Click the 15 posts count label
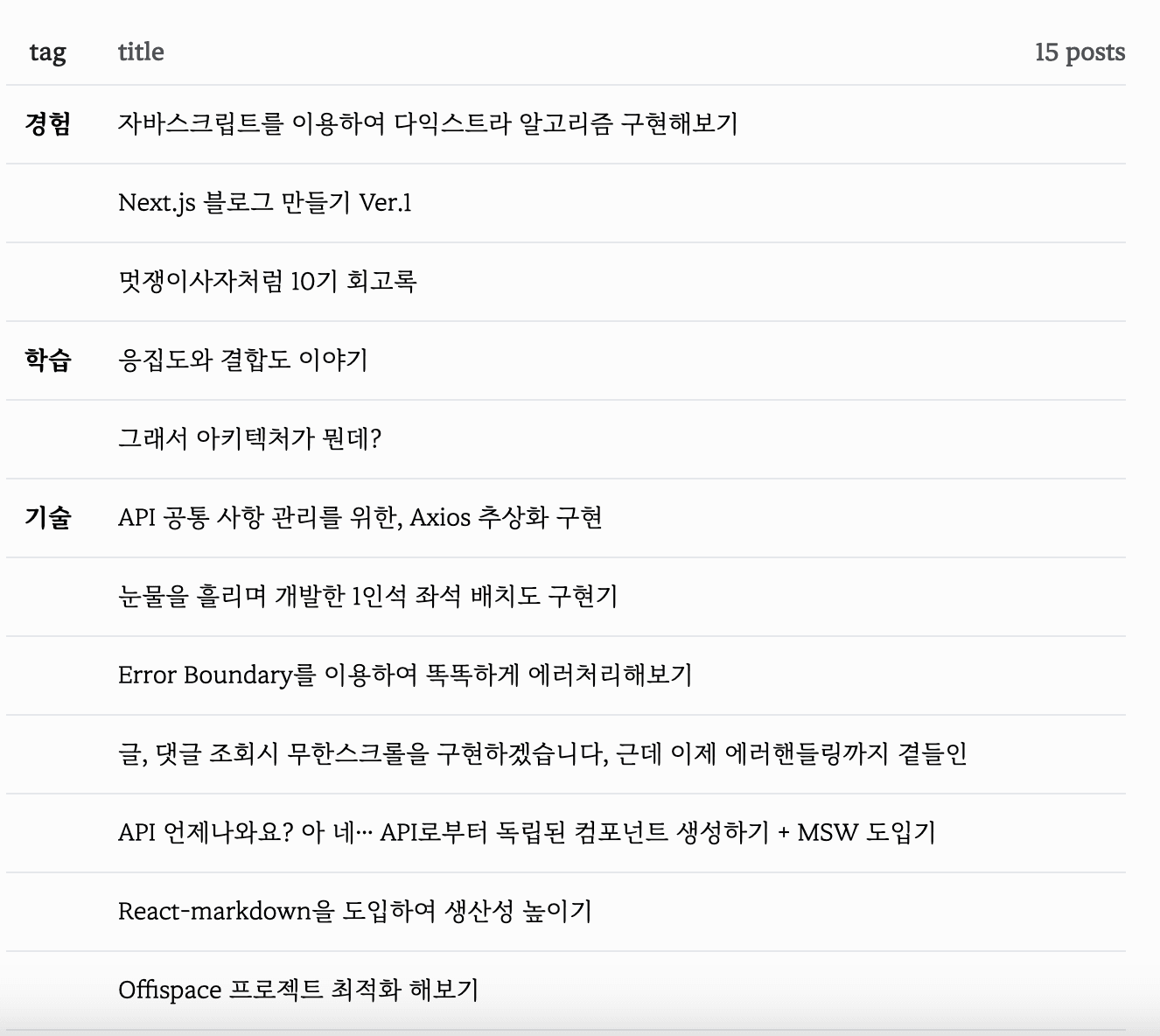Screen dimensions: 1160x1036 (x=1080, y=52)
